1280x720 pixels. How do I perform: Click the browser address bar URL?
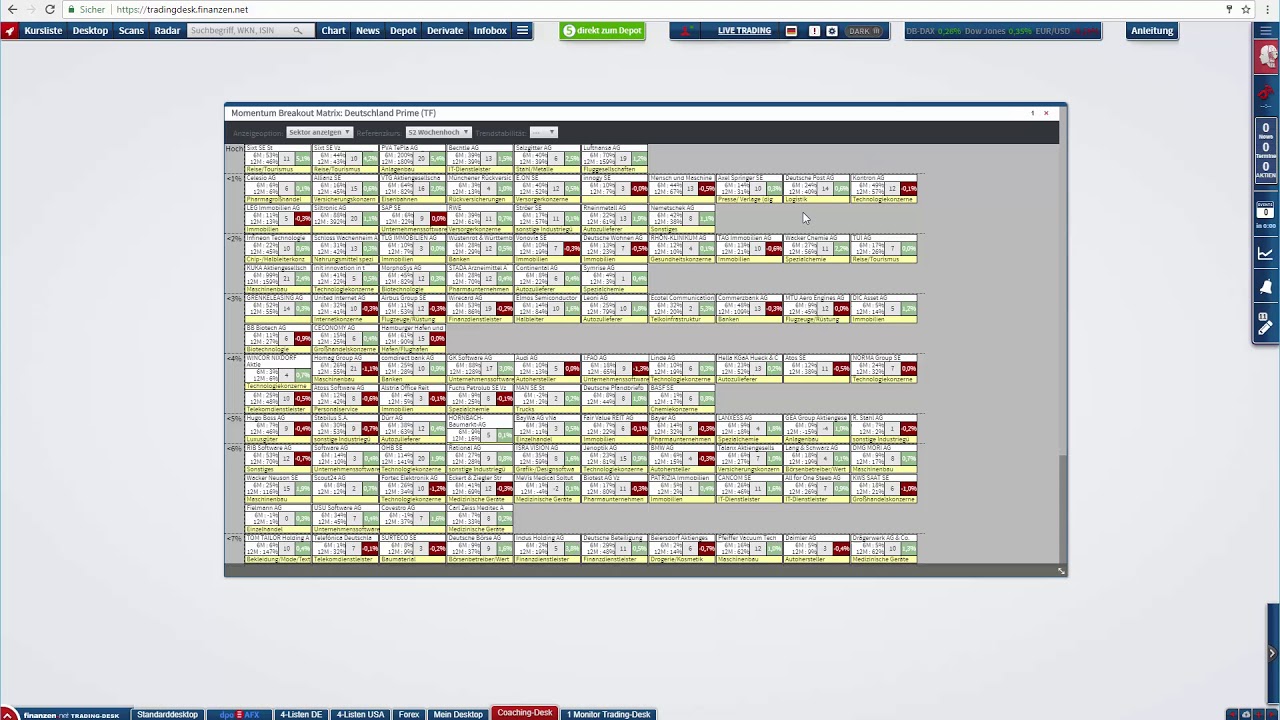point(182,9)
